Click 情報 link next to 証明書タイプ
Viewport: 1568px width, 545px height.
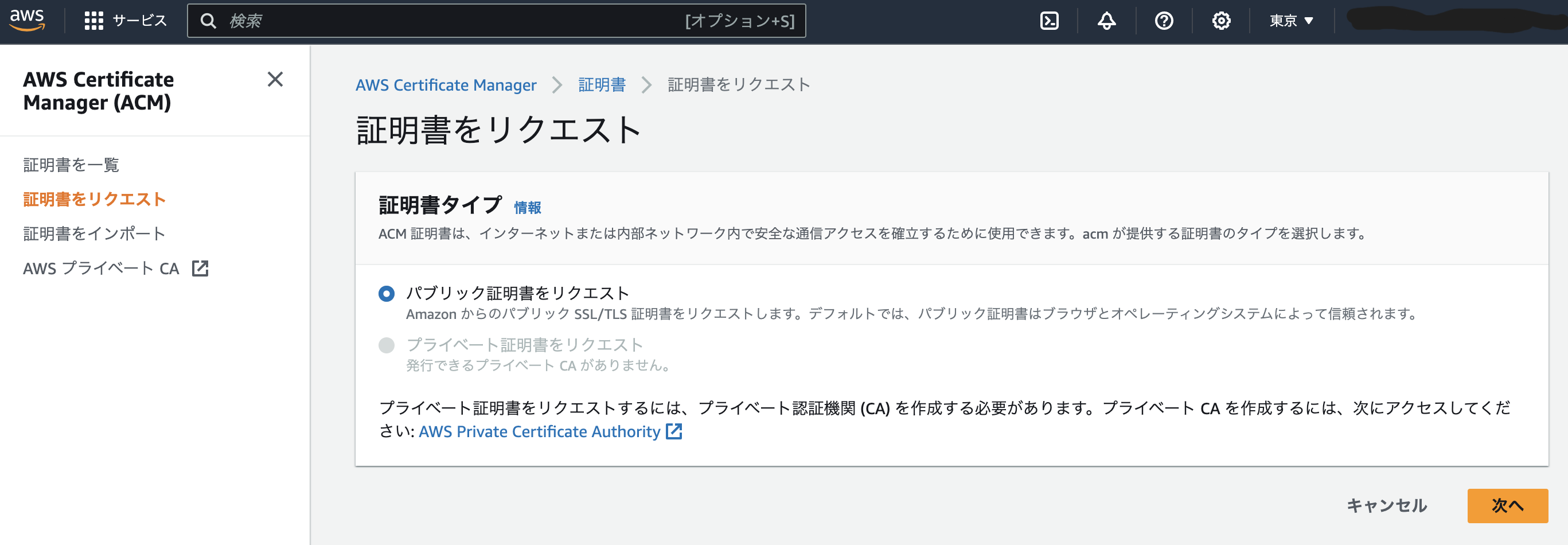527,208
